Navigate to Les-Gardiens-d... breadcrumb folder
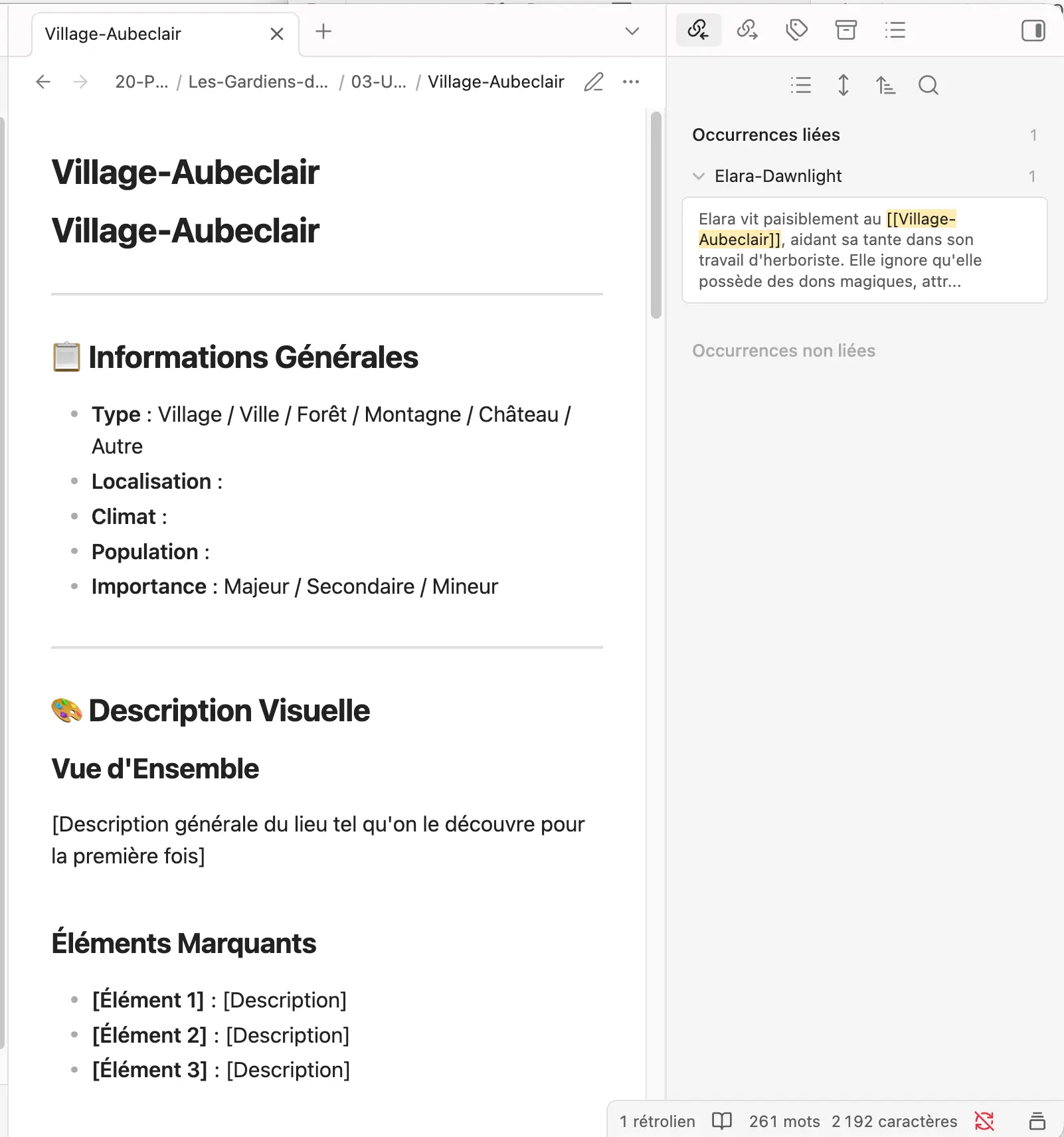The width and height of the screenshot is (1064, 1137). 258,82
